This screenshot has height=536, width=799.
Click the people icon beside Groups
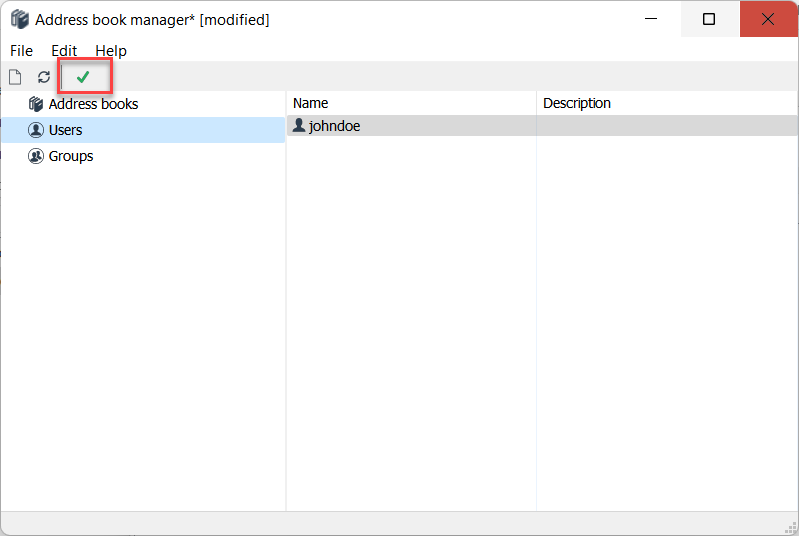pyautogui.click(x=36, y=156)
